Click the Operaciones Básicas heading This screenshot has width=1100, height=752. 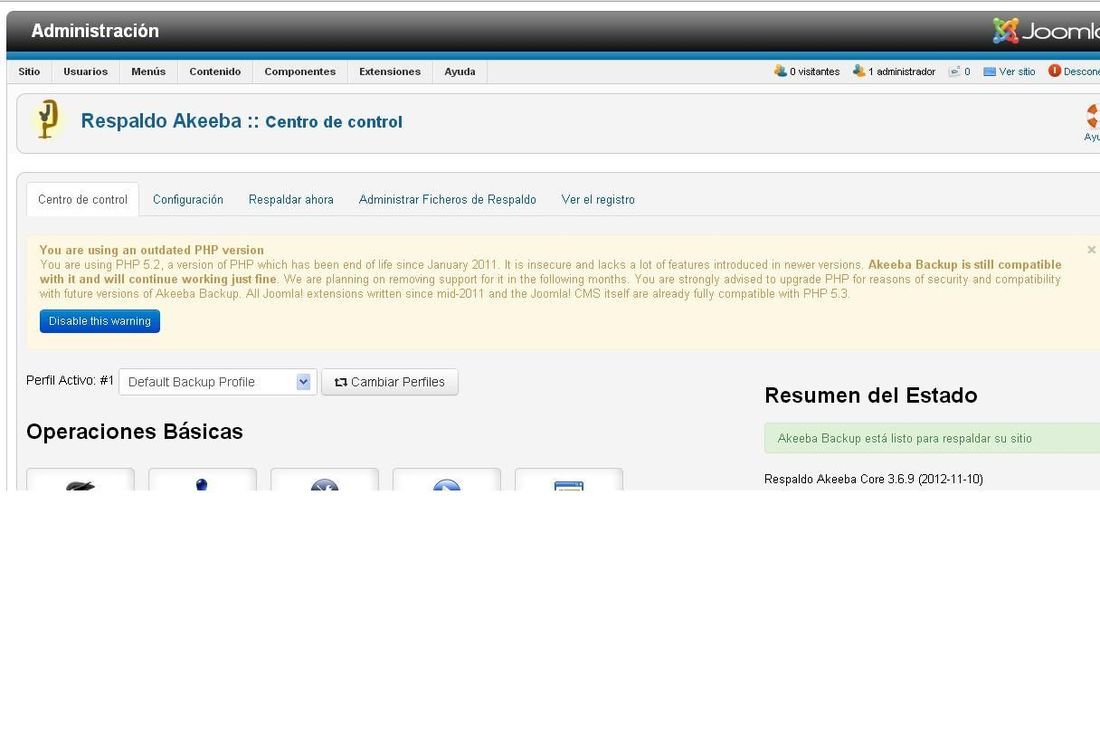[135, 431]
